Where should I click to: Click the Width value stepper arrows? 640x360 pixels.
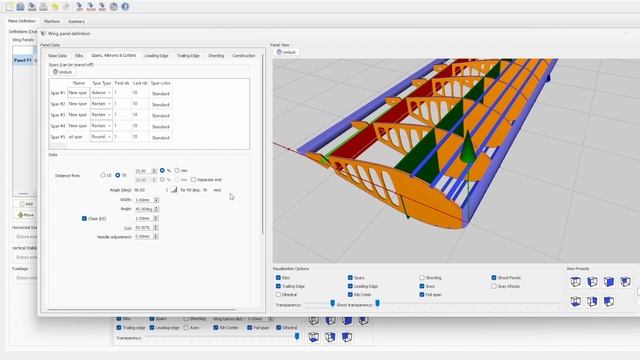156,200
